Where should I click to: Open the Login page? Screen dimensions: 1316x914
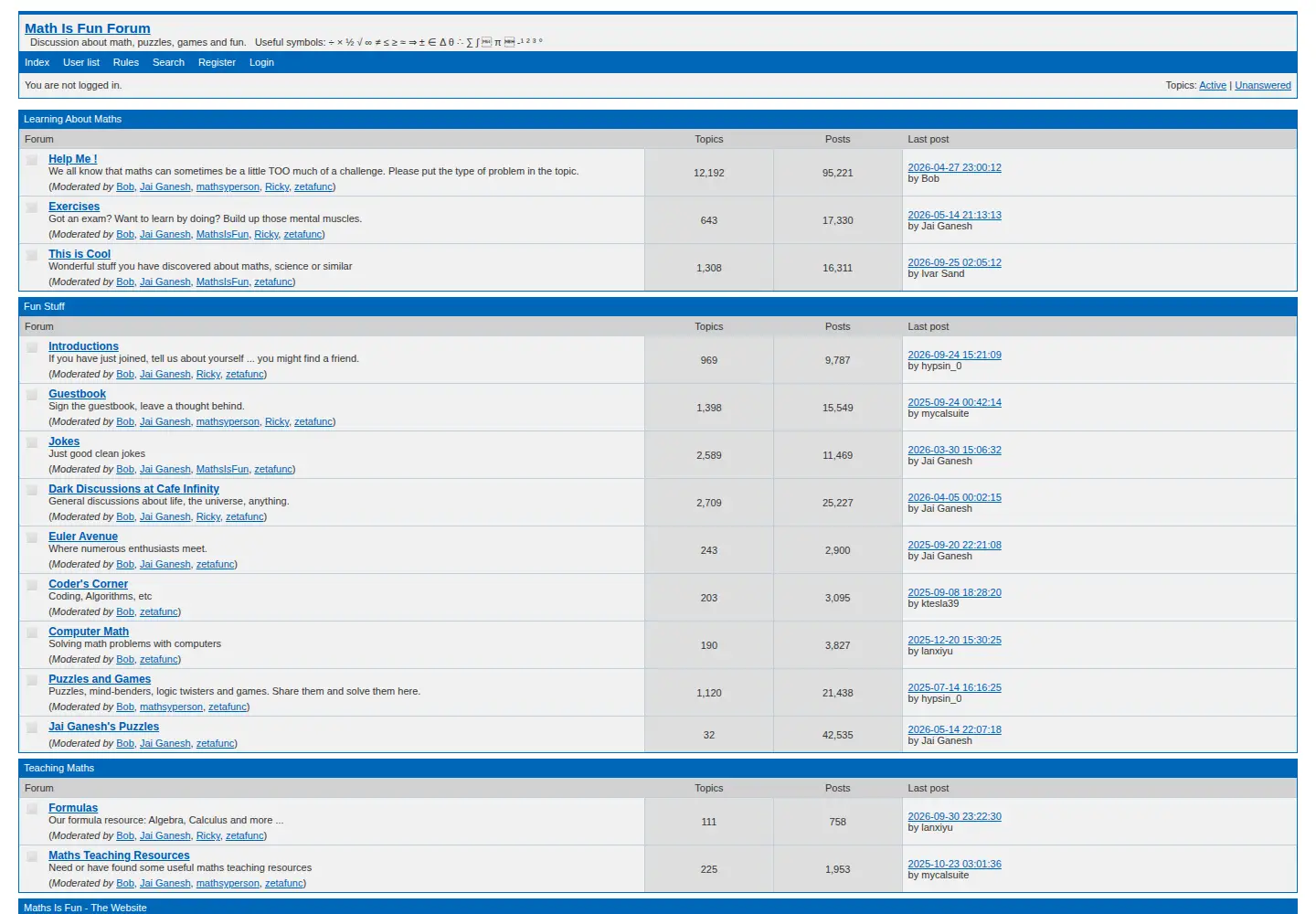pos(261,62)
